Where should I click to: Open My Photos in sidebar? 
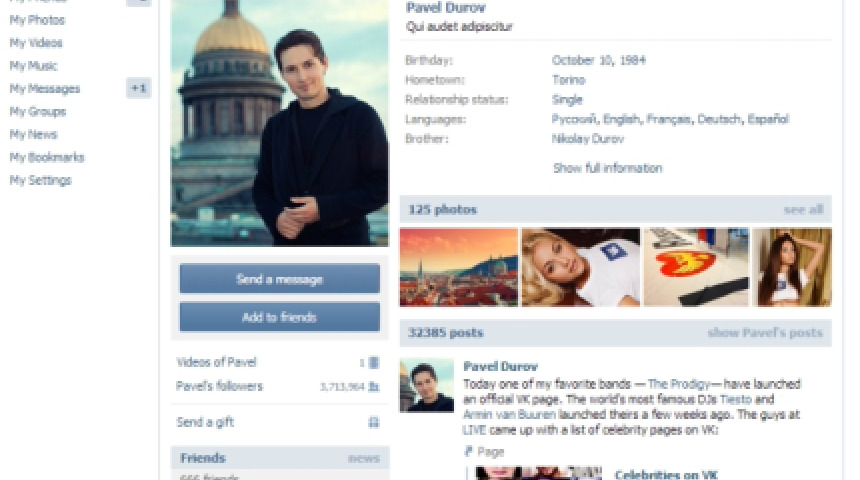[37, 20]
